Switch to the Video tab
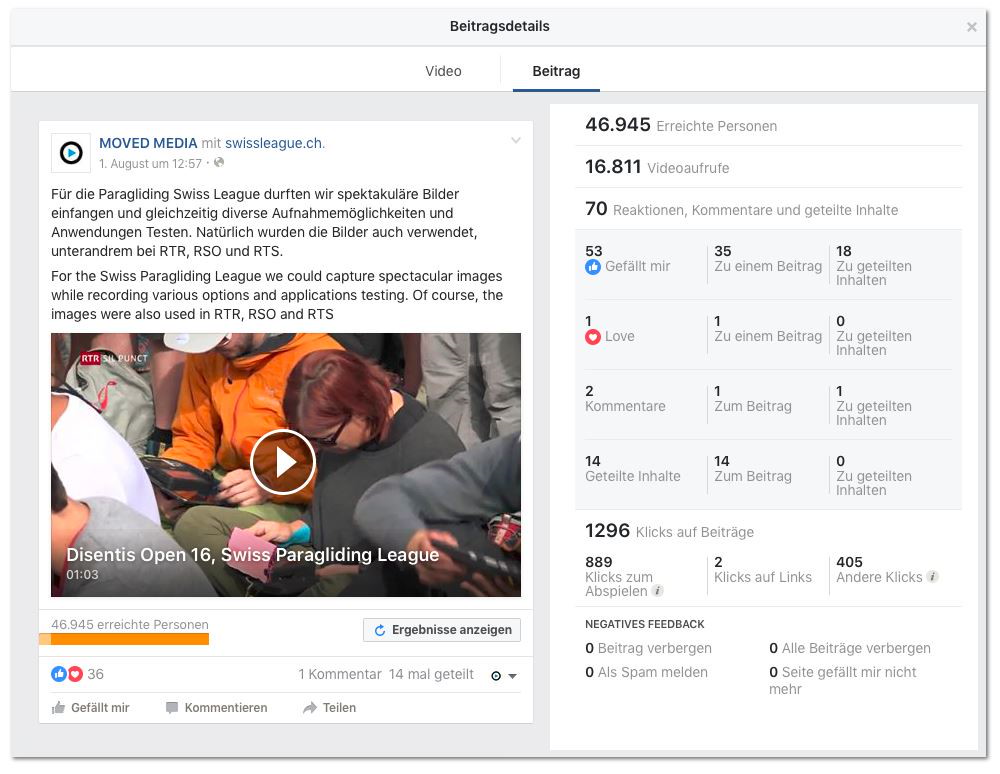This screenshot has height=774, width=1000. click(x=443, y=71)
